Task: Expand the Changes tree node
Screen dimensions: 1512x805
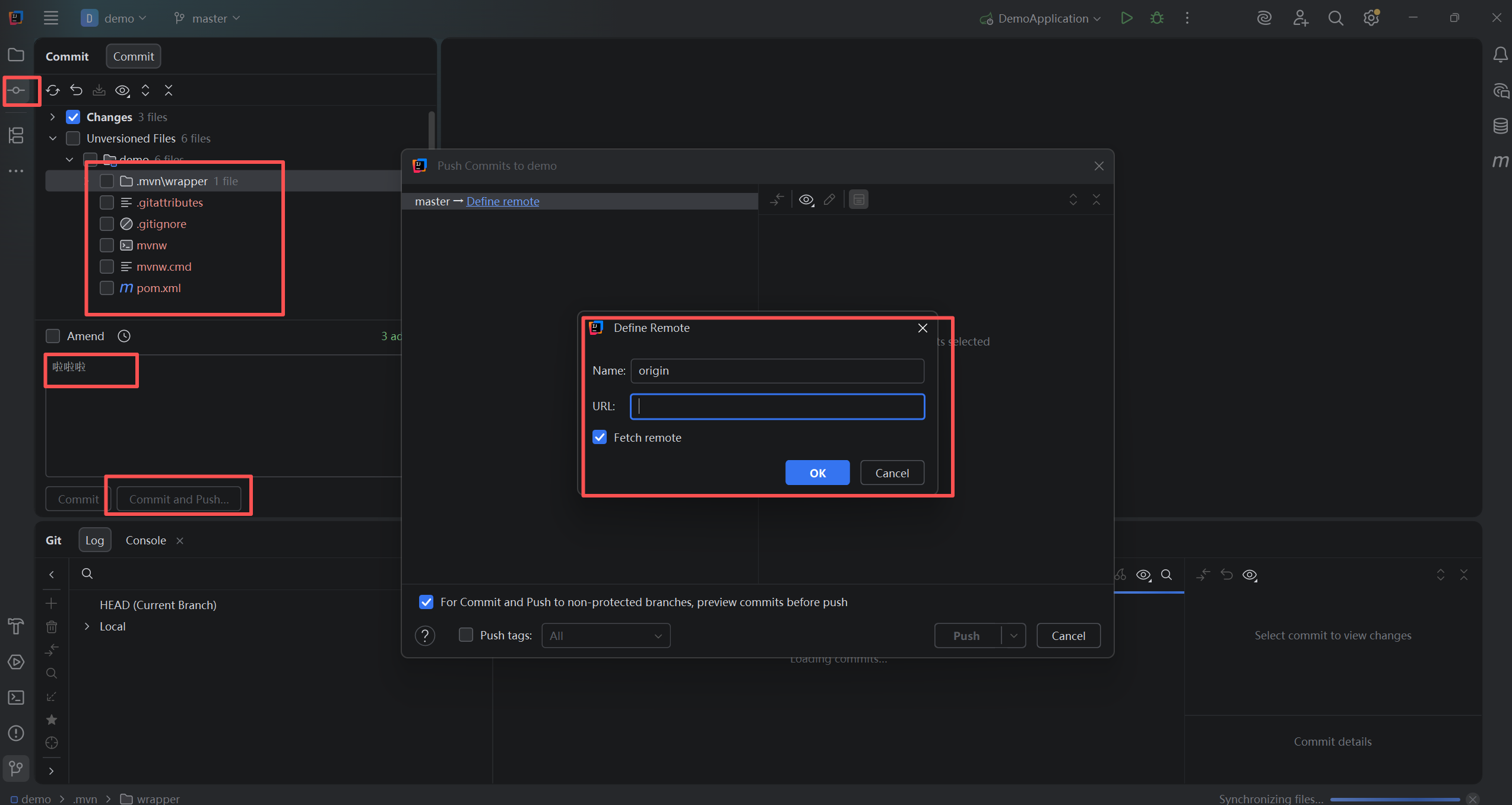Action: coord(53,117)
